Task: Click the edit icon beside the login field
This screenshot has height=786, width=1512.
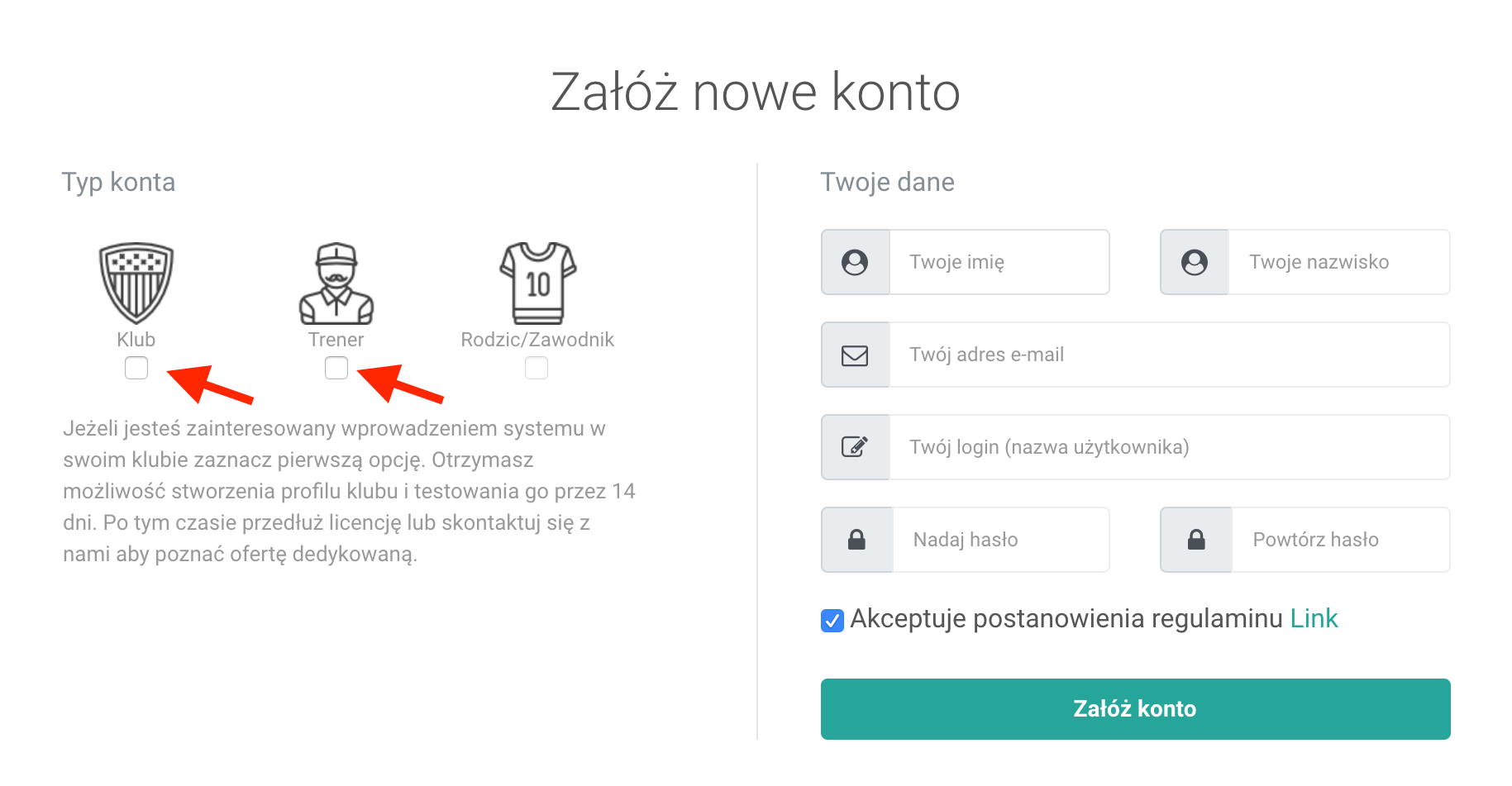Action: [855, 447]
